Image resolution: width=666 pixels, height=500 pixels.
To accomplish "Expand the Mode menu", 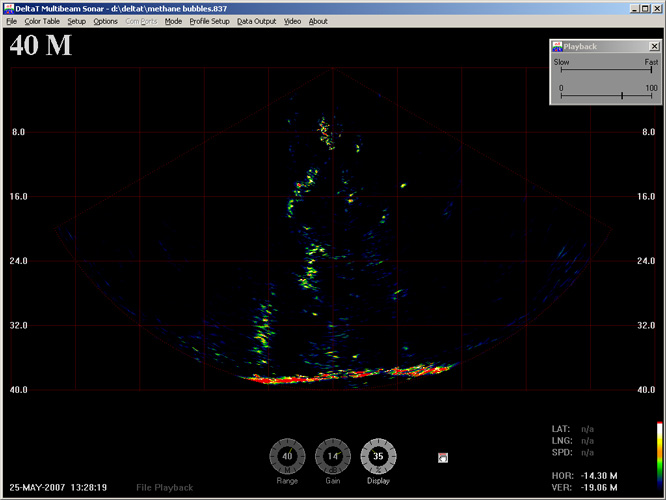I will click(x=173, y=21).
